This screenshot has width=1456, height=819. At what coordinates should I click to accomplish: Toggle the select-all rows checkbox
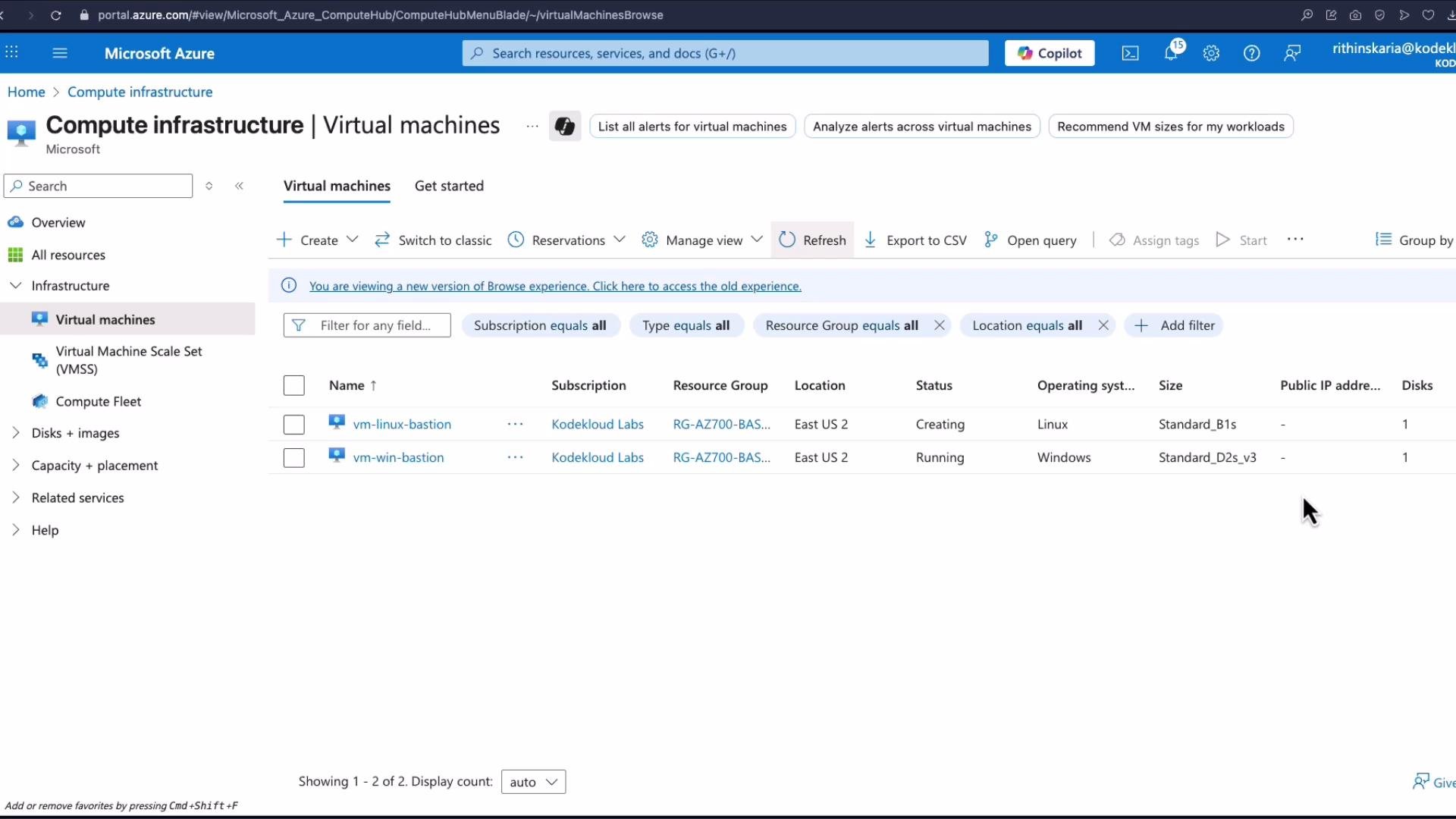click(x=294, y=385)
